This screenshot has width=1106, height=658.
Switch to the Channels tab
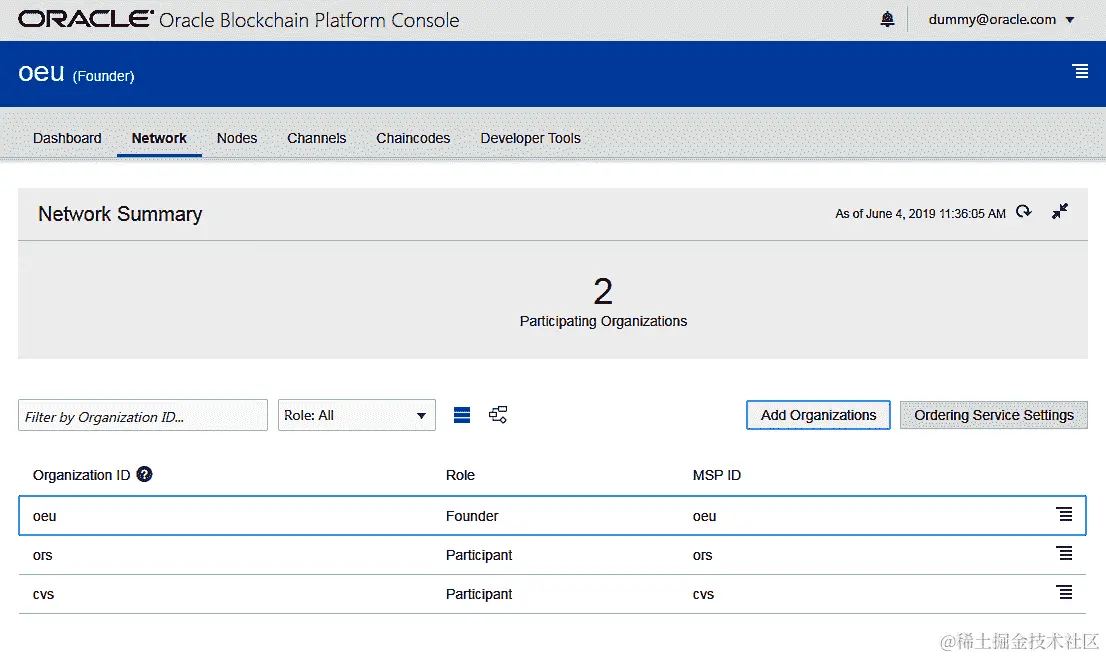tap(317, 138)
